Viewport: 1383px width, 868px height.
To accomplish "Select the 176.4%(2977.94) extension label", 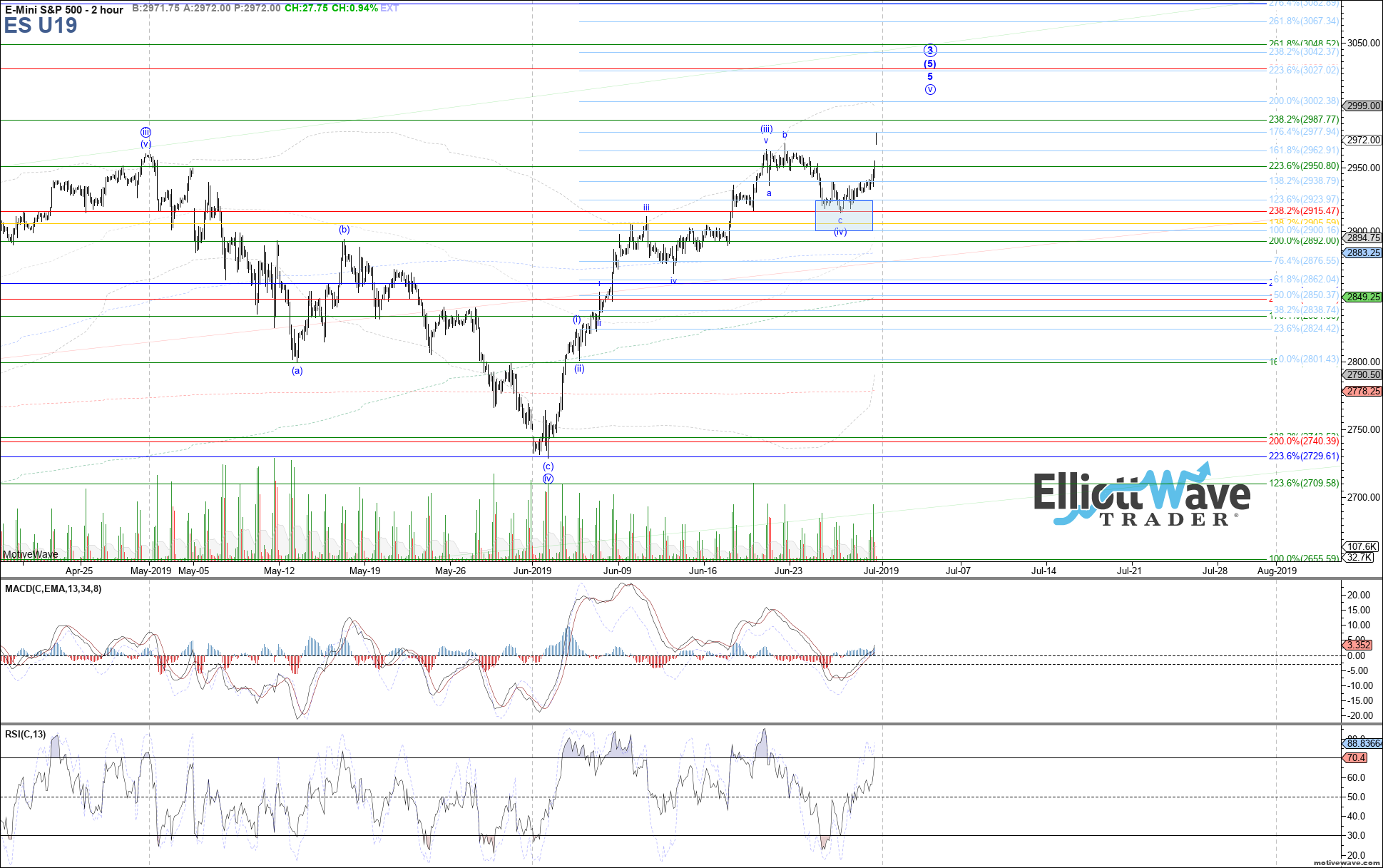I will (1303, 132).
